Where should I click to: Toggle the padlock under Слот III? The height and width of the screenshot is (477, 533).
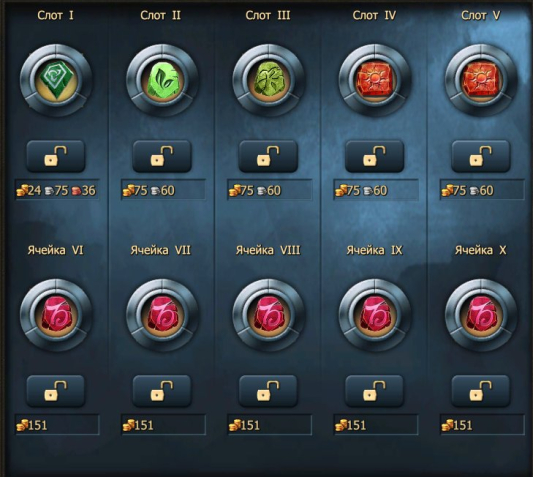pyautogui.click(x=268, y=156)
